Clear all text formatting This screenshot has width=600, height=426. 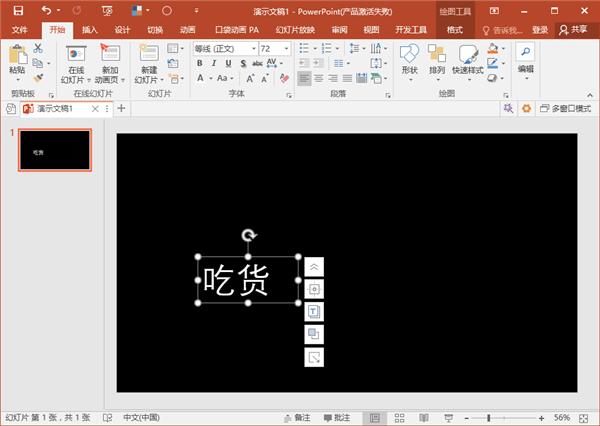pyautogui.click(x=284, y=78)
